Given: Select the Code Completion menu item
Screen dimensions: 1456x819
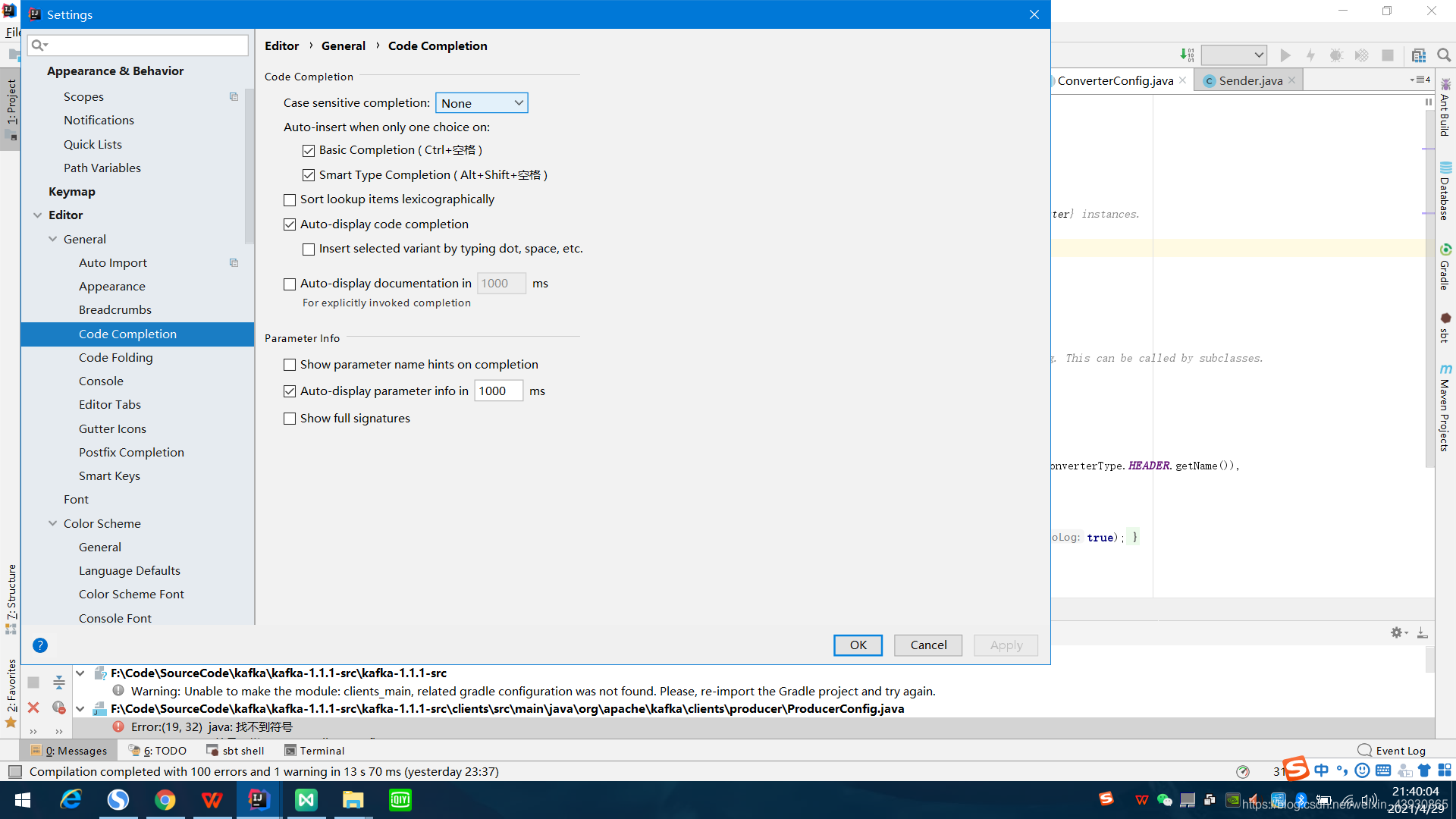Looking at the screenshot, I should pyautogui.click(x=127, y=333).
